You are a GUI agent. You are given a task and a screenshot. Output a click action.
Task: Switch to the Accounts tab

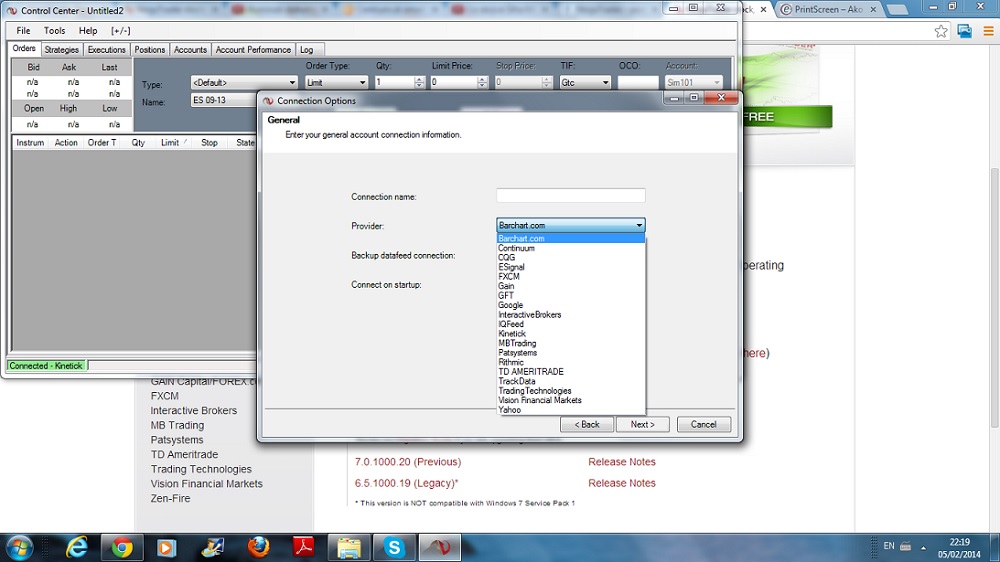(x=190, y=50)
